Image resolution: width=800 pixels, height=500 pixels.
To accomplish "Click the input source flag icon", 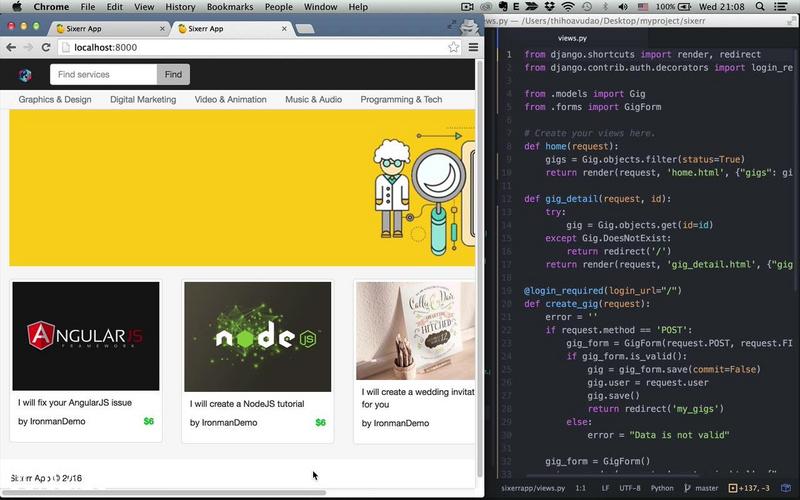I will 643,7.
